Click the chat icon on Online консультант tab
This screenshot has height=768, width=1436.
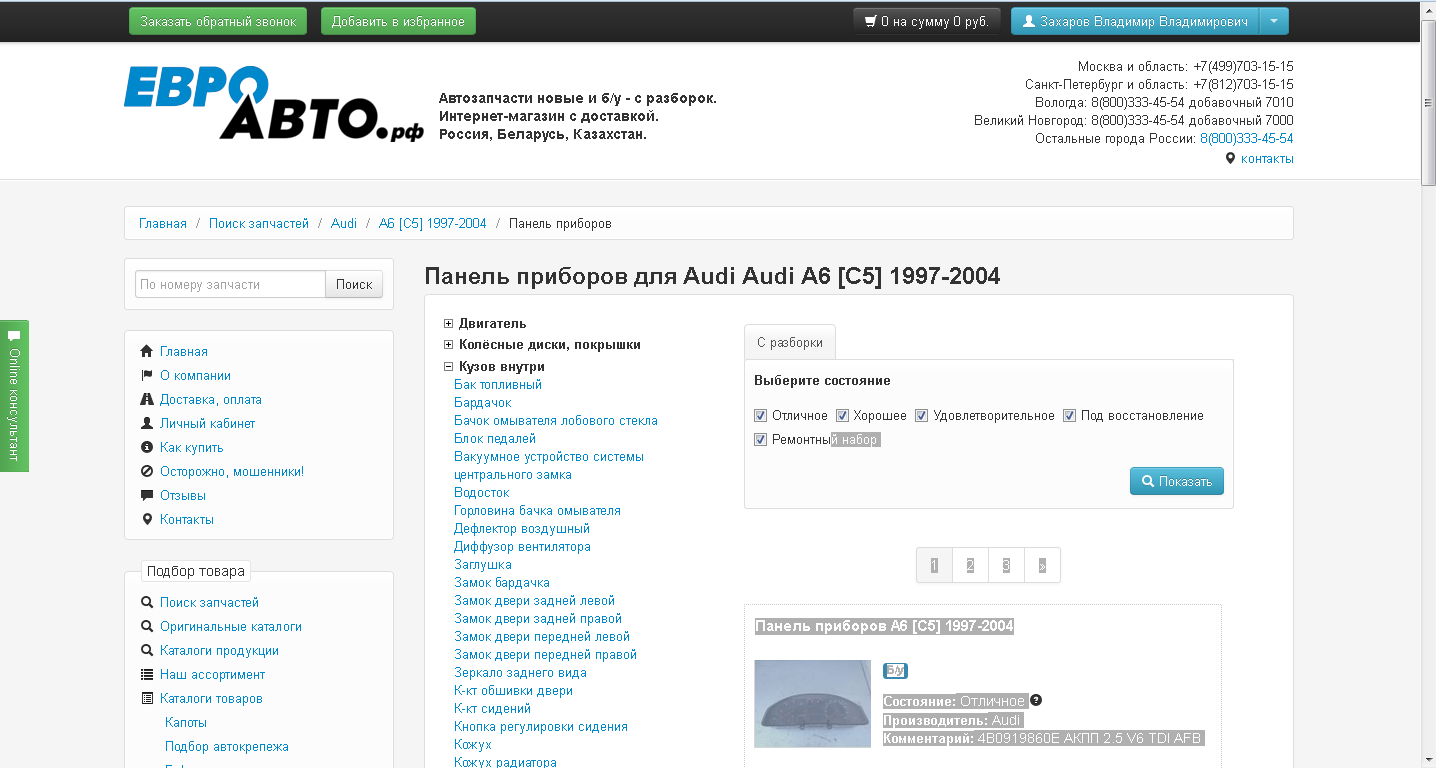pos(14,336)
